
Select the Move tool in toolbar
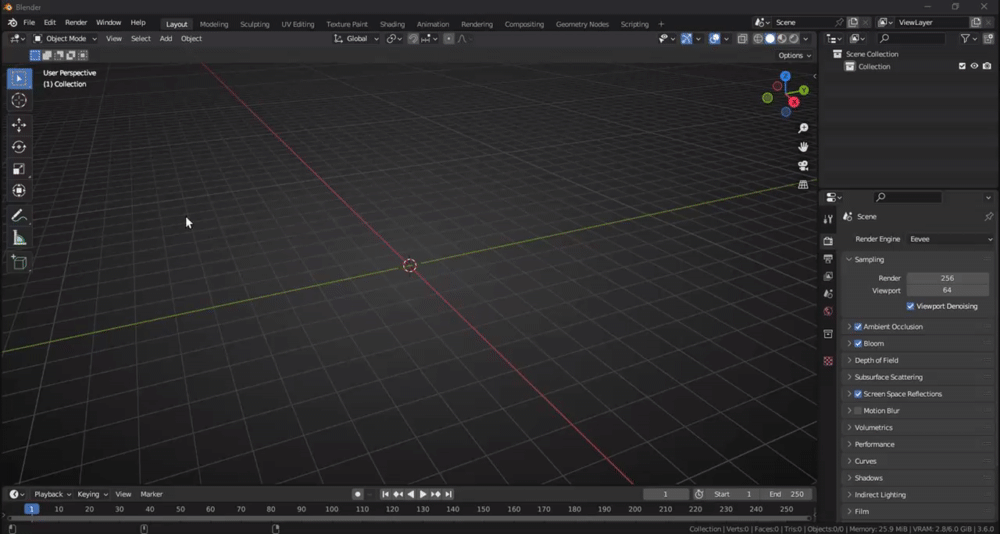(x=19, y=125)
